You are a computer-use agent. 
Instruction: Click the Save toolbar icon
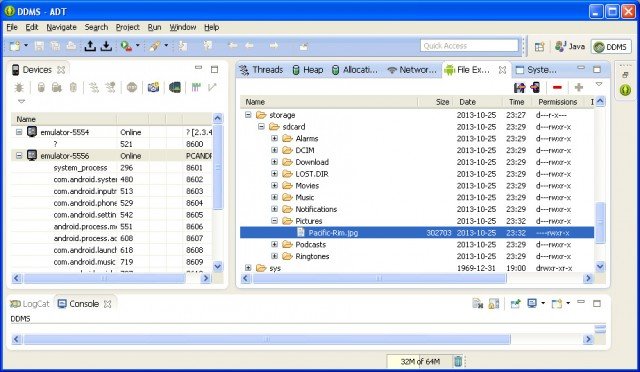point(39,46)
